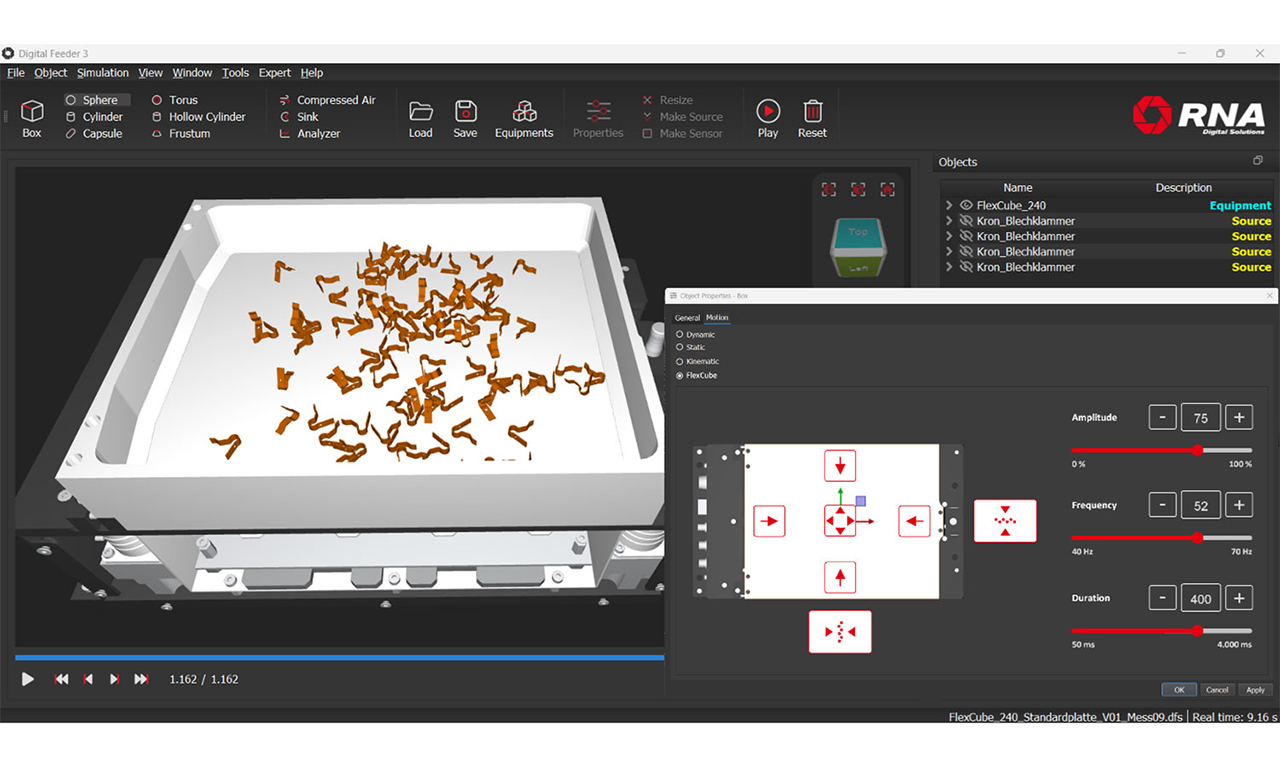The width and height of the screenshot is (1280, 767).
Task: Open the Equipments library
Action: [524, 119]
